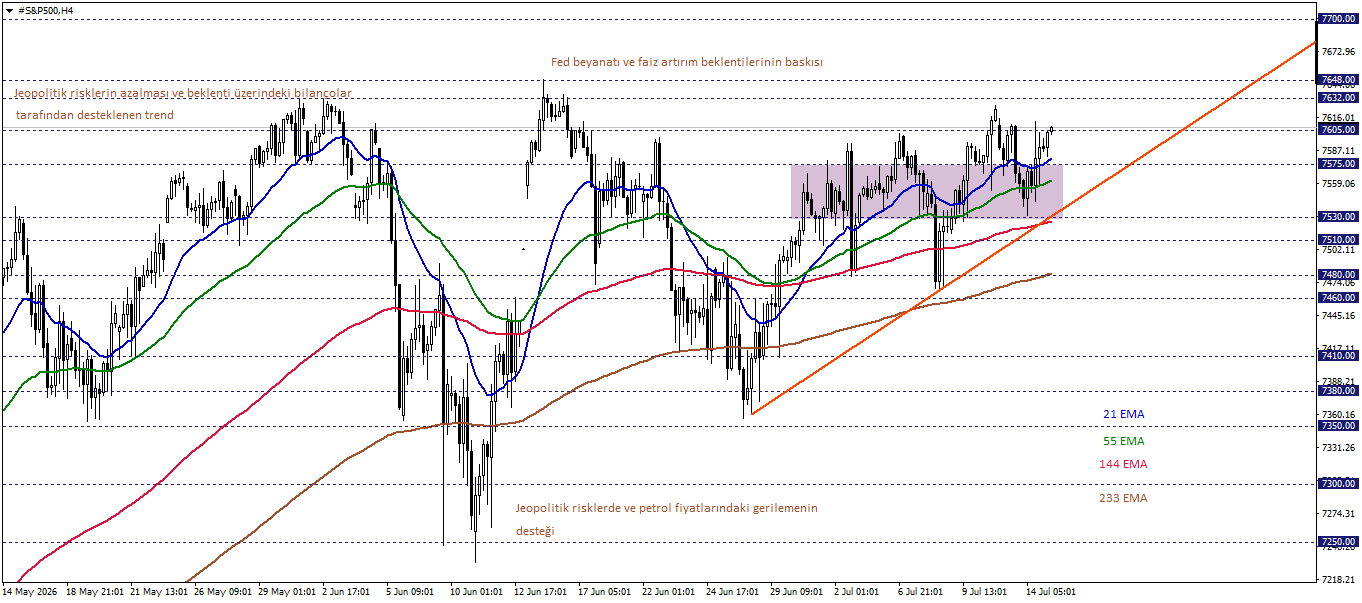Click the '6 Jul 21:01' time axis label
Screen dimensions: 1362x603
coord(923,592)
